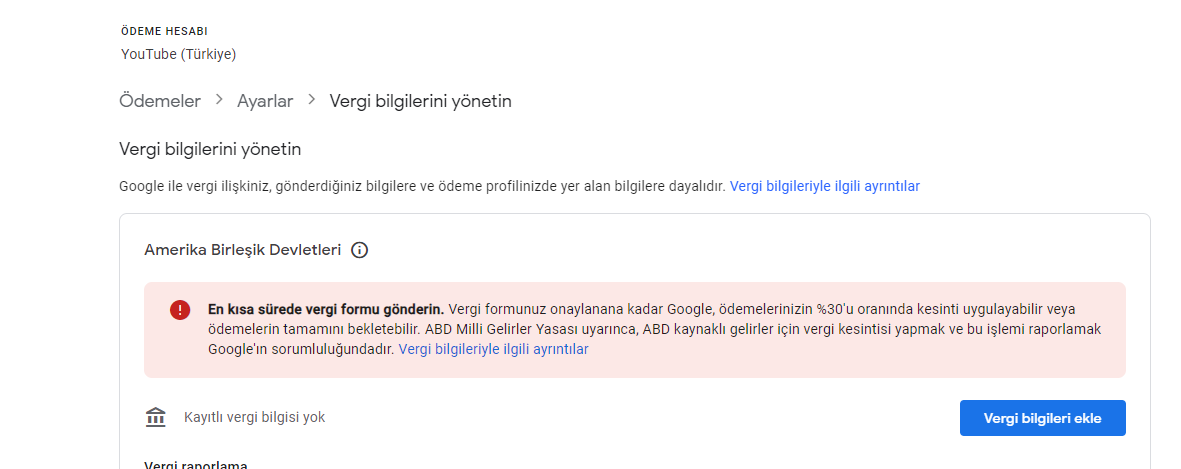Click the Amerika Birleşik Devletleri section title
This screenshot has width=1181, height=469.
tap(243, 250)
